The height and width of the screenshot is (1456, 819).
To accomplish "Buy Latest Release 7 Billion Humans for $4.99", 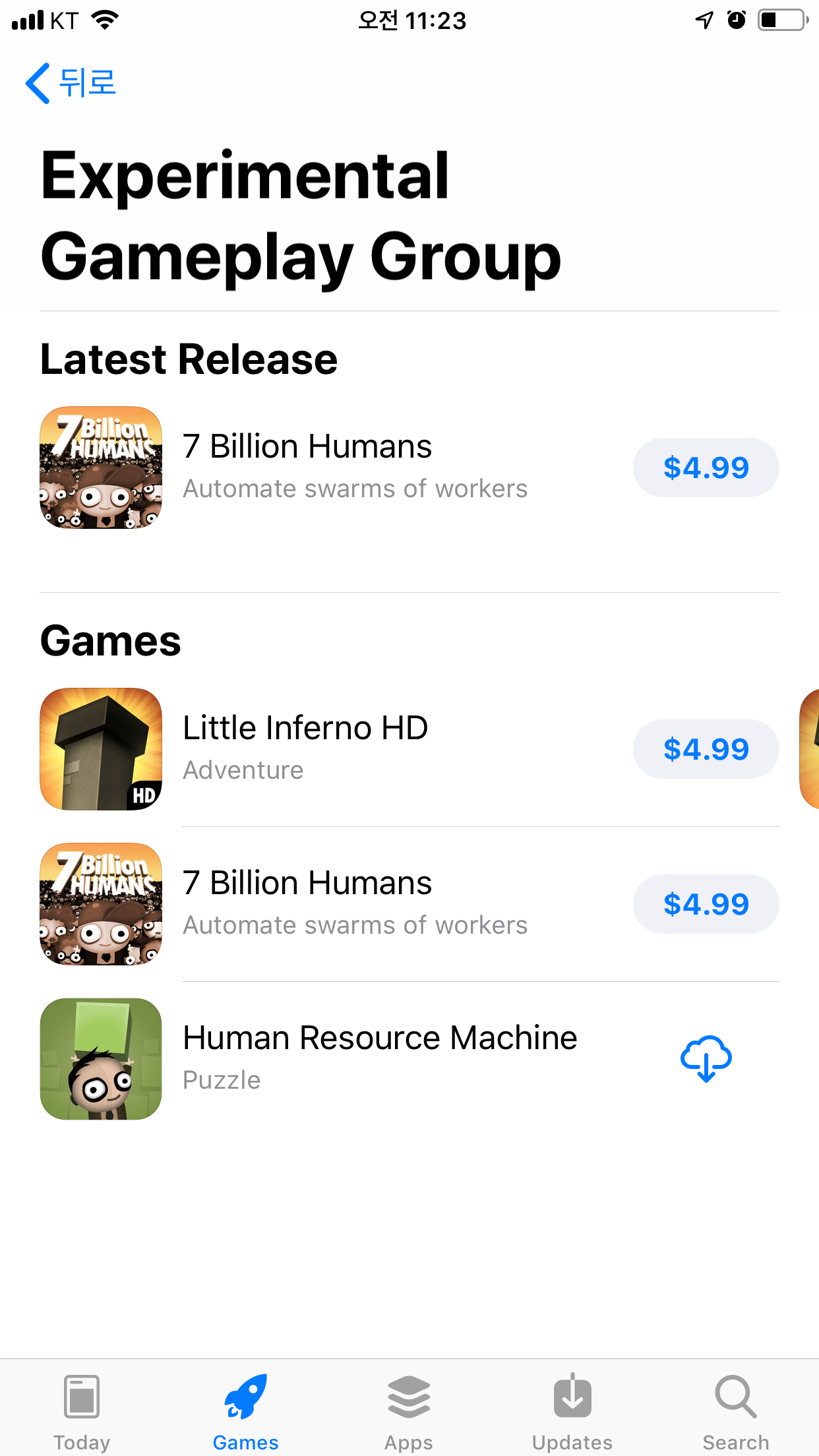I will [706, 468].
